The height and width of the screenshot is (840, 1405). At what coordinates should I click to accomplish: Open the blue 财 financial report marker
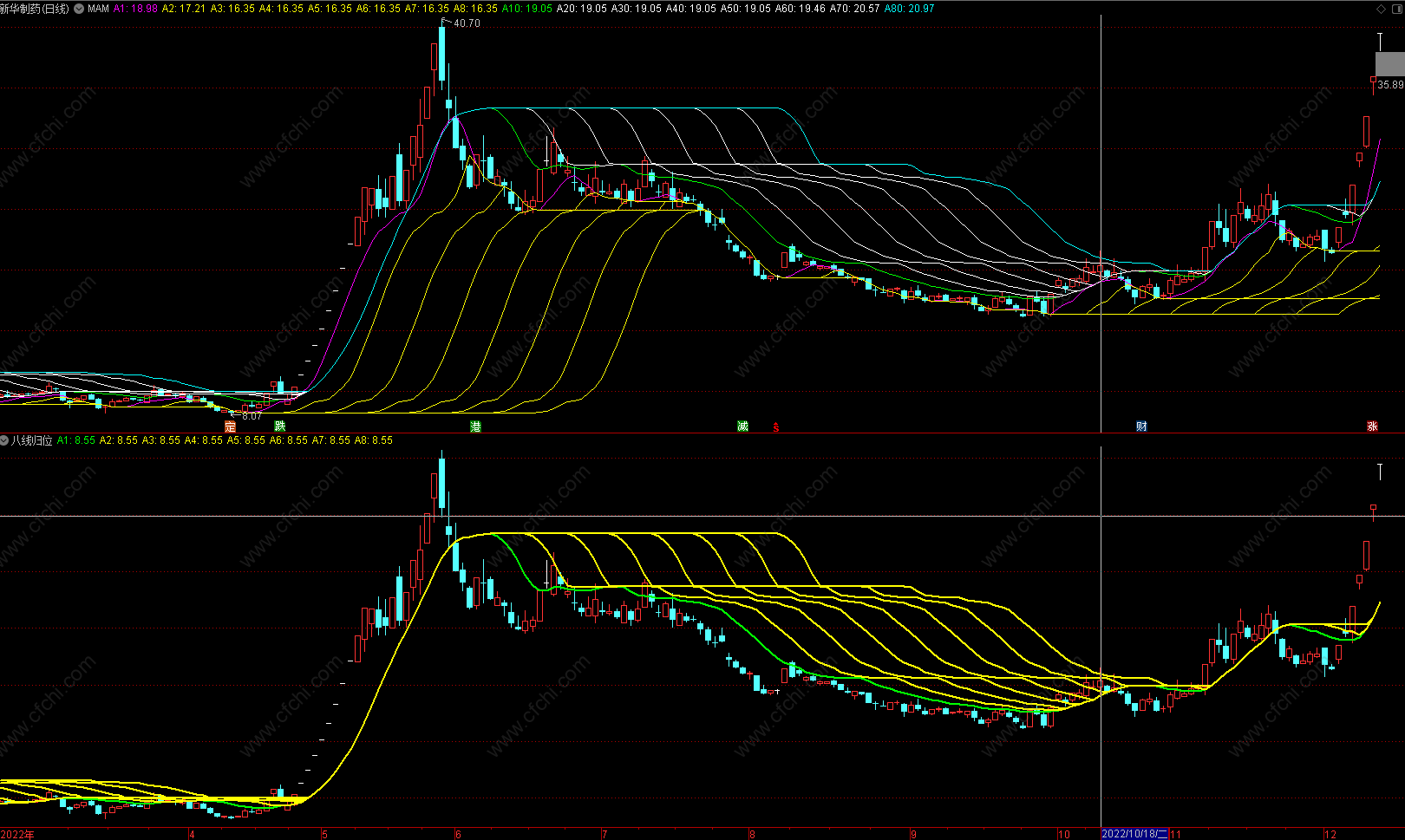click(1141, 427)
